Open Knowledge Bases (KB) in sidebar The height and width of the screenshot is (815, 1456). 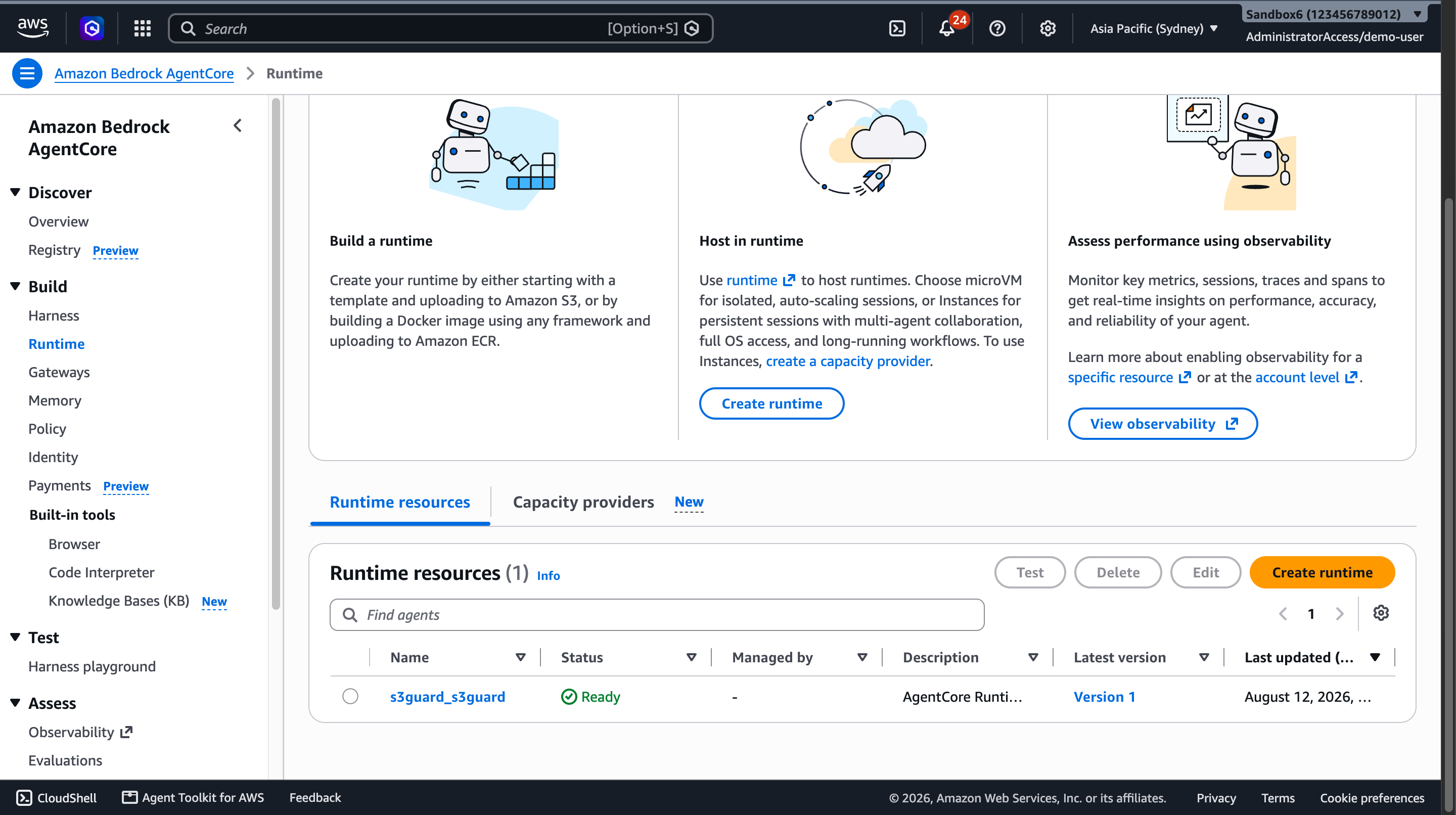(x=119, y=601)
